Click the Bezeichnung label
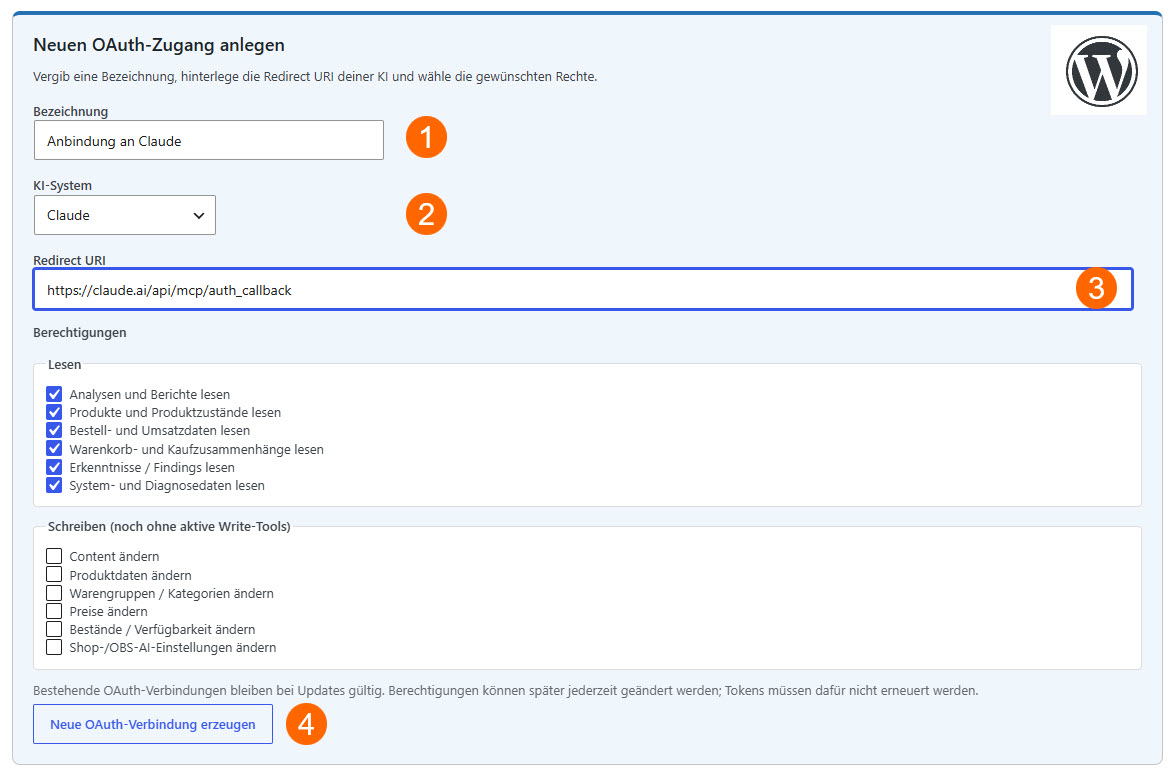Screen dimensions: 1176x779 (x=70, y=111)
